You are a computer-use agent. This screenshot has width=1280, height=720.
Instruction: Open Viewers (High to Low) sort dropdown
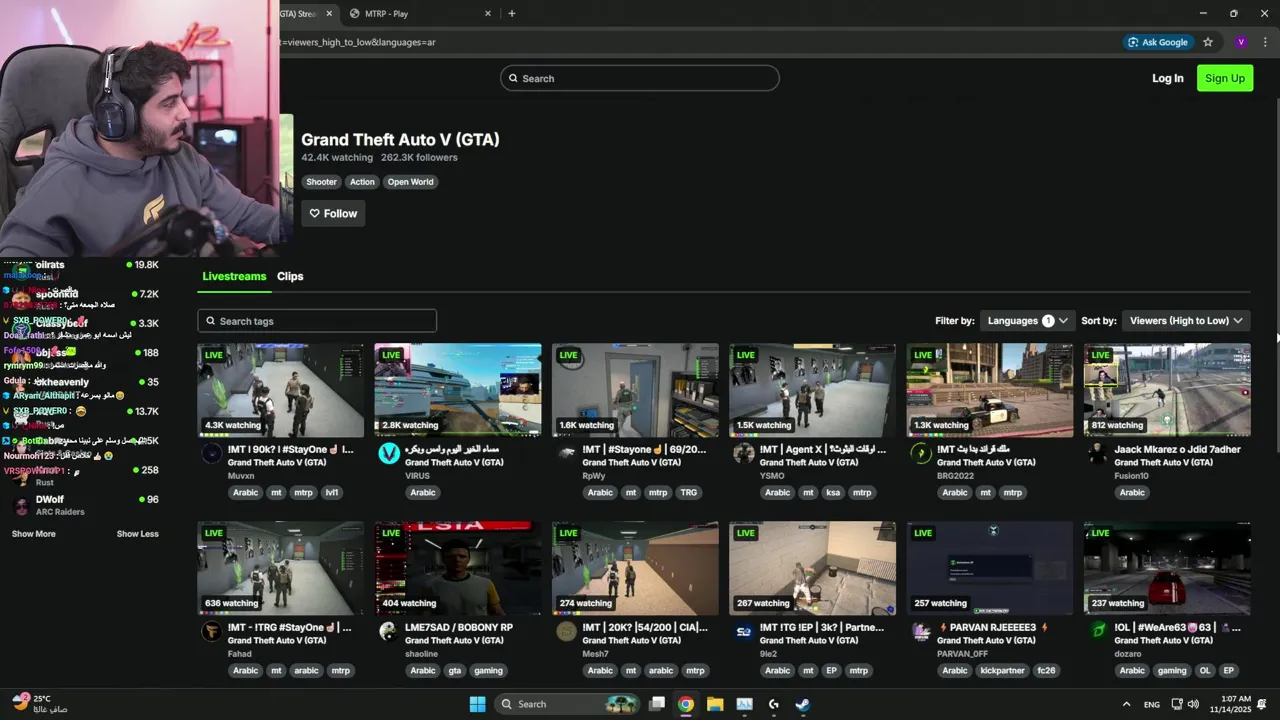[1186, 321]
